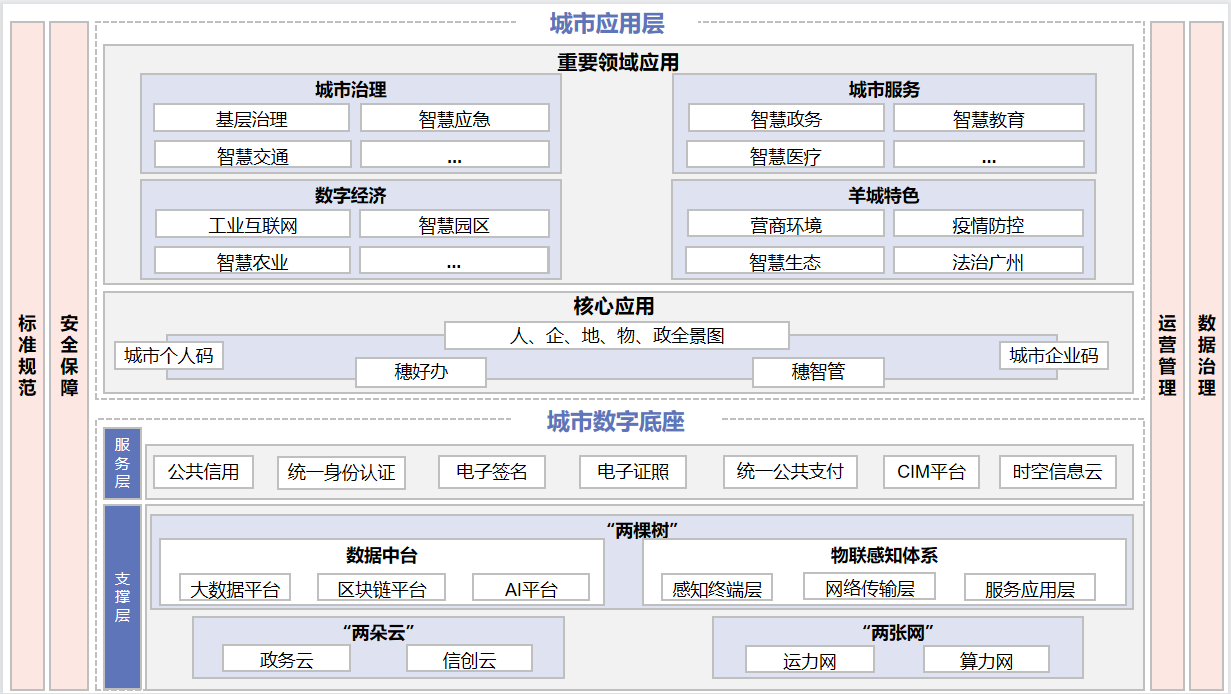Select the 工业互联网 box
Image resolution: width=1231 pixels, height=694 pixels.
click(x=252, y=225)
